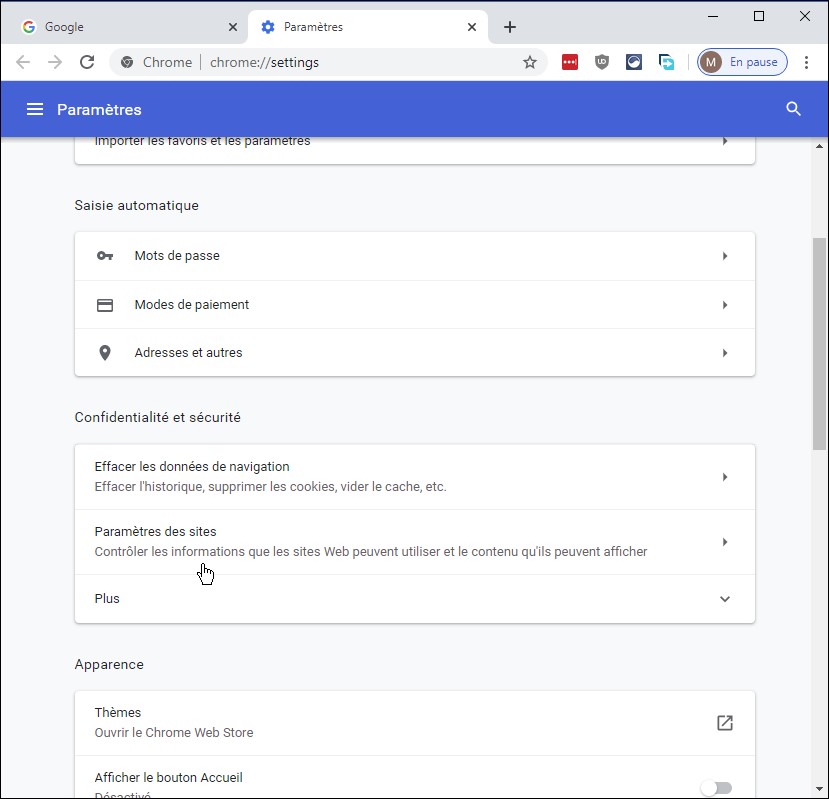Open the LastPass extension icon
Screen dimensions: 829x799
pyautogui.click(x=570, y=62)
